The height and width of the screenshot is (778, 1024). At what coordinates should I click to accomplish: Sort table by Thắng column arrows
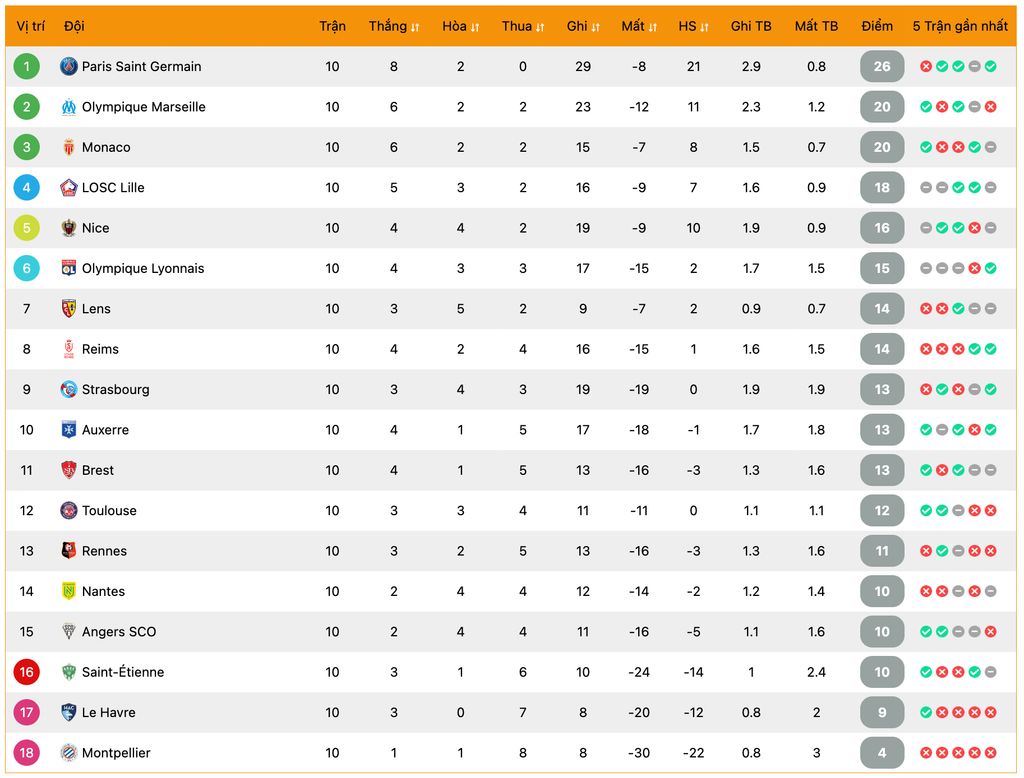pyautogui.click(x=415, y=27)
